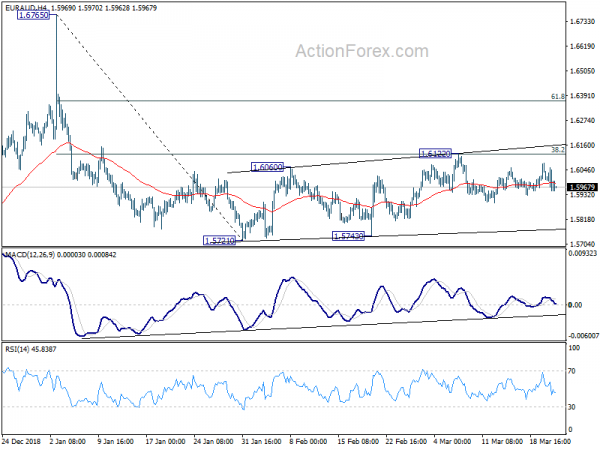
Task: Click the 8 Feb 00:00 date label
Action: 310,441
